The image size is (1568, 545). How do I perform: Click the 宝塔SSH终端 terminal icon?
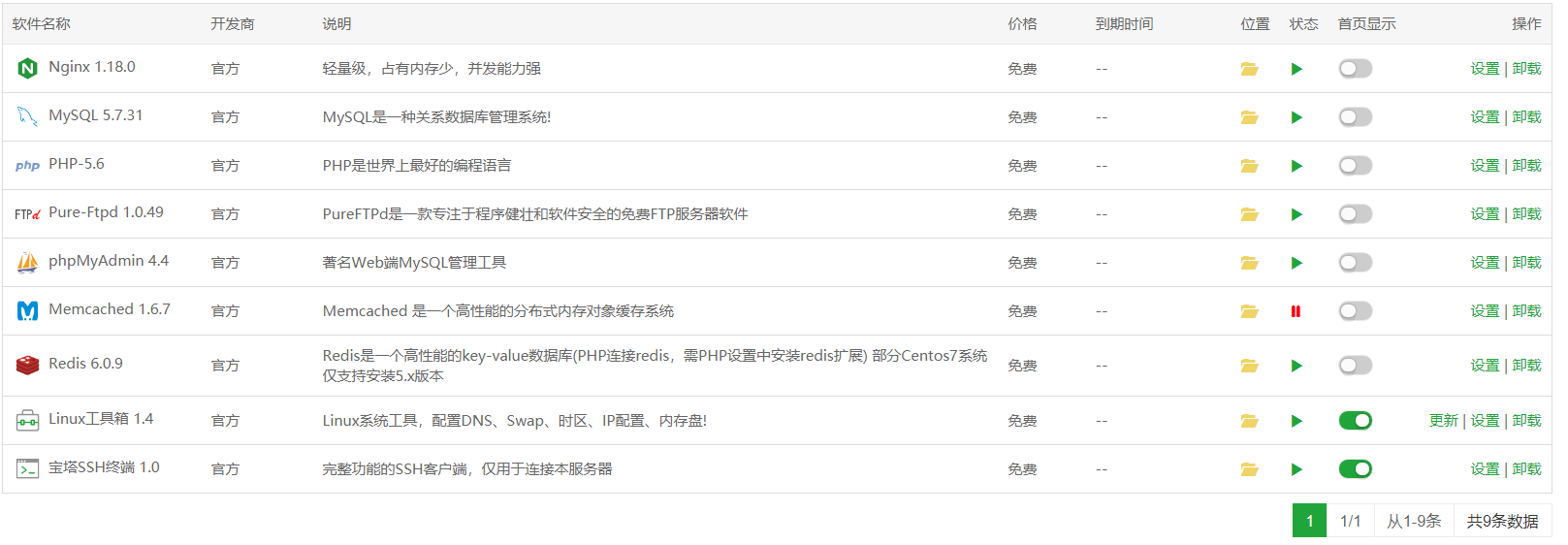[27, 469]
